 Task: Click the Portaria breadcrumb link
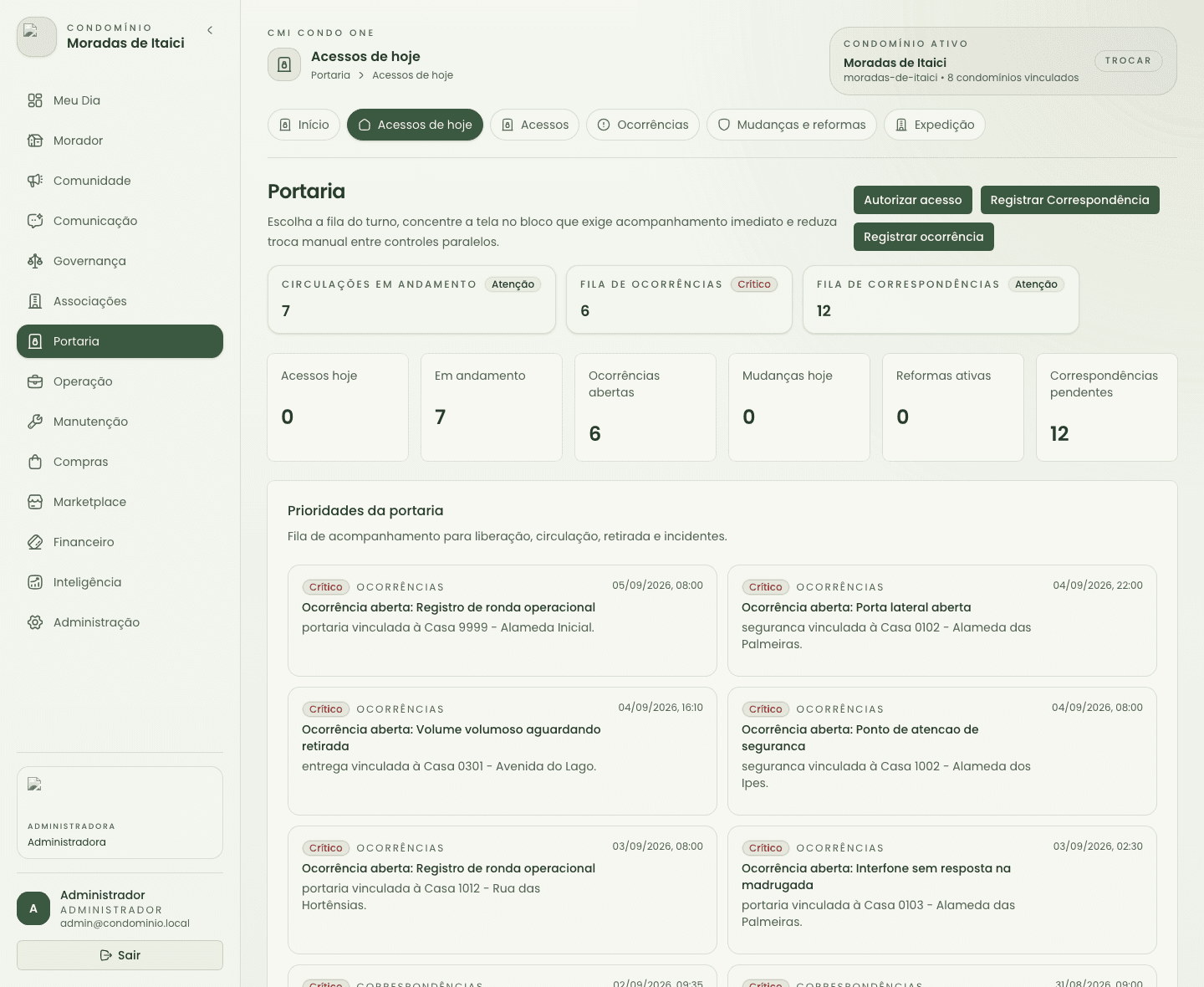tap(330, 75)
